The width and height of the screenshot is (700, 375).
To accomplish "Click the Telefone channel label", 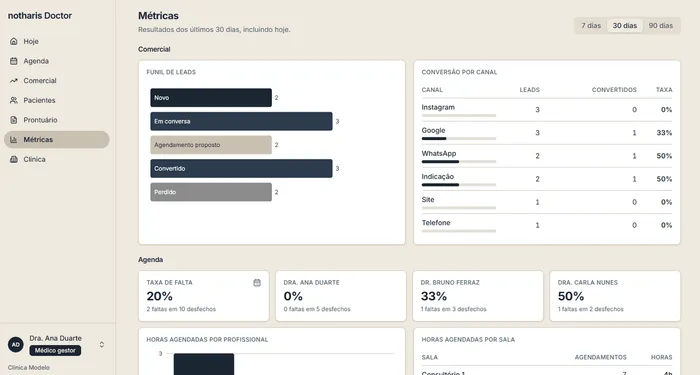I will 436,223.
